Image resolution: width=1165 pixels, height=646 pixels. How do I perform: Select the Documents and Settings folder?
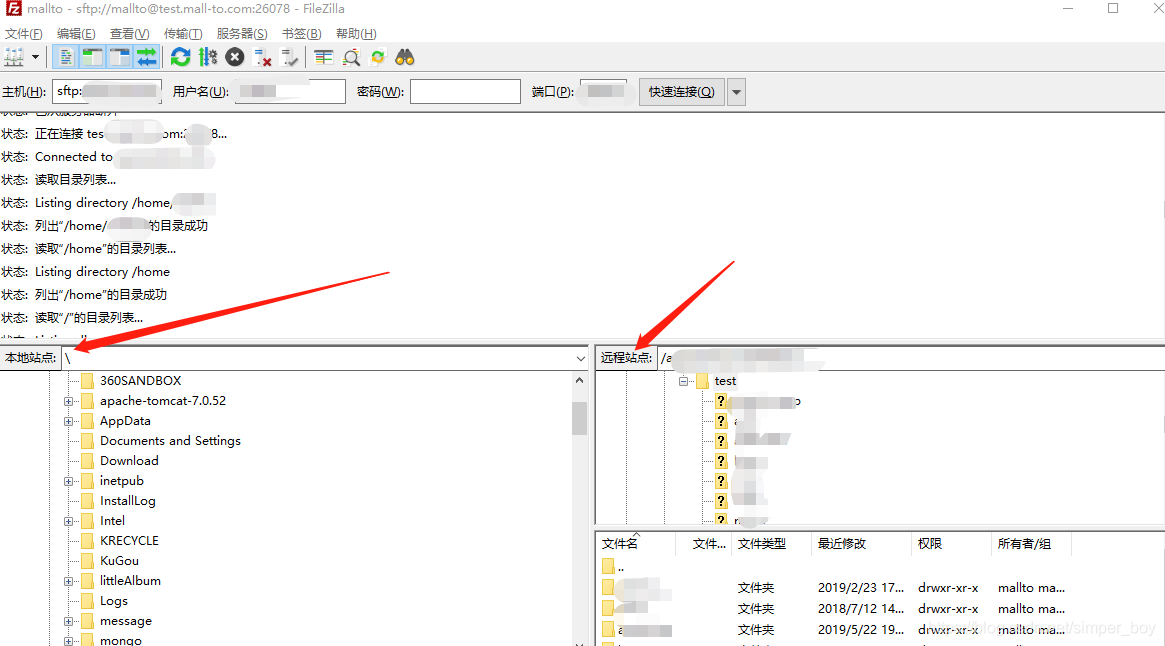tap(170, 441)
